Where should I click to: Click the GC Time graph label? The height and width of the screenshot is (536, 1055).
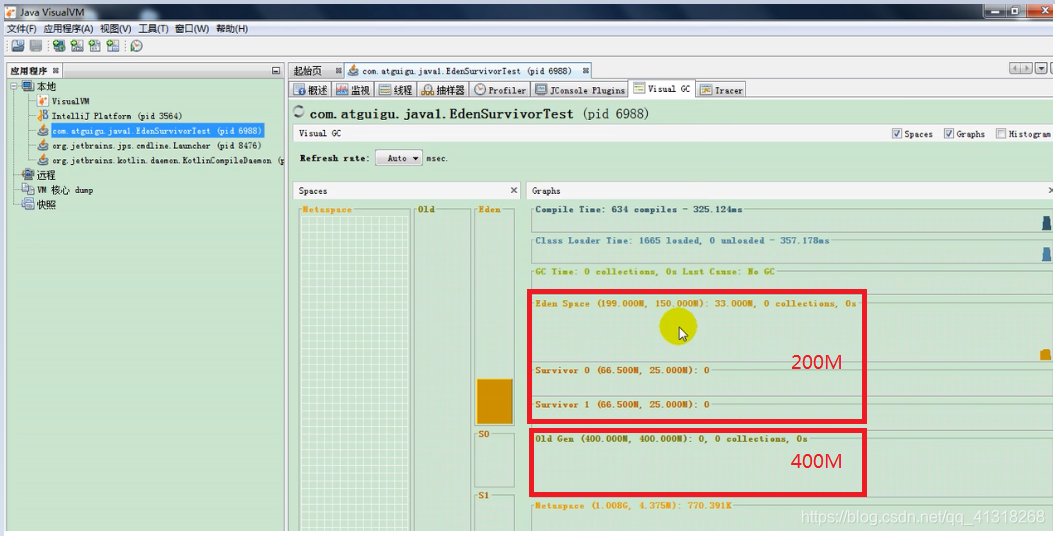coord(655,271)
